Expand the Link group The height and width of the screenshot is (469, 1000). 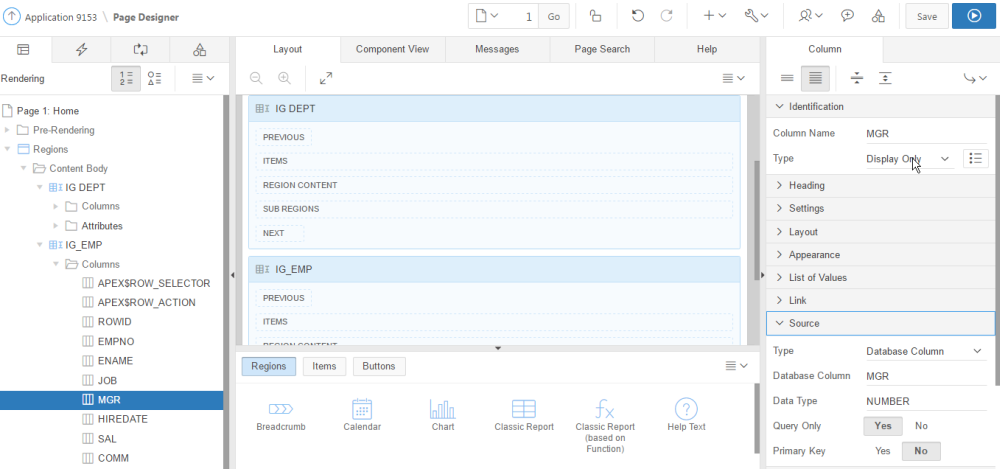[x=881, y=301]
